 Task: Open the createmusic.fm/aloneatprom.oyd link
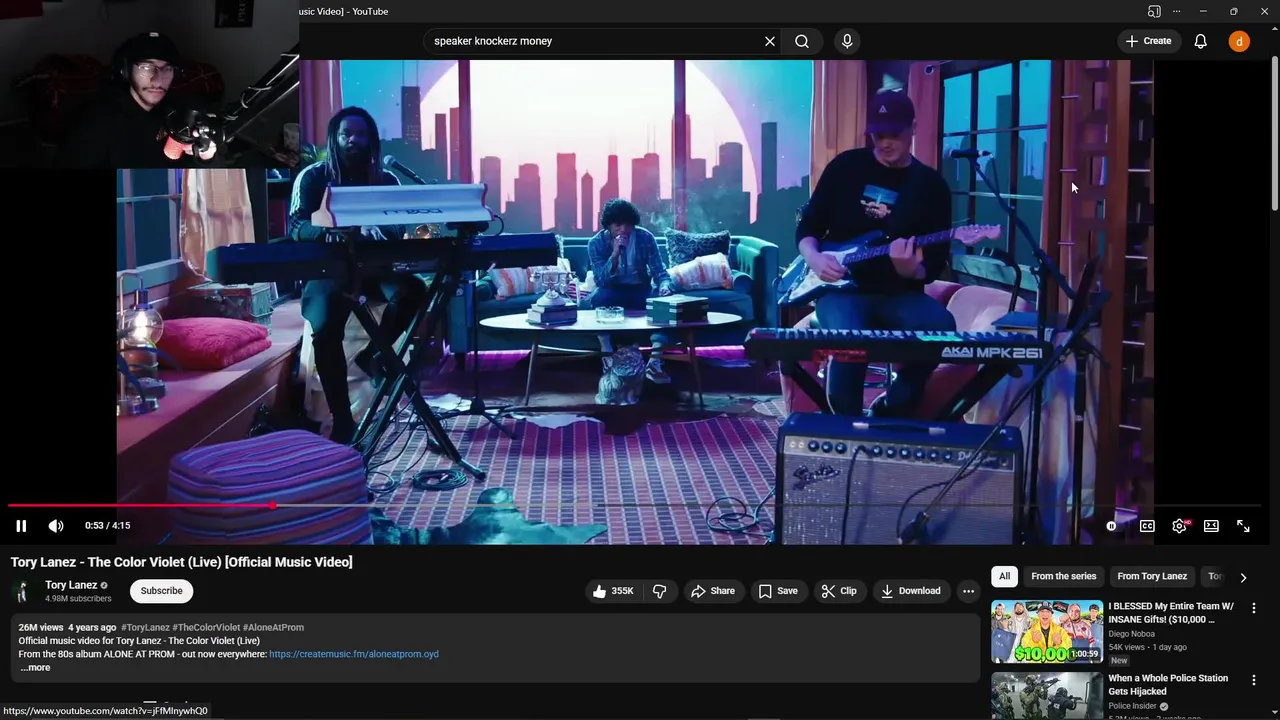tap(354, 654)
